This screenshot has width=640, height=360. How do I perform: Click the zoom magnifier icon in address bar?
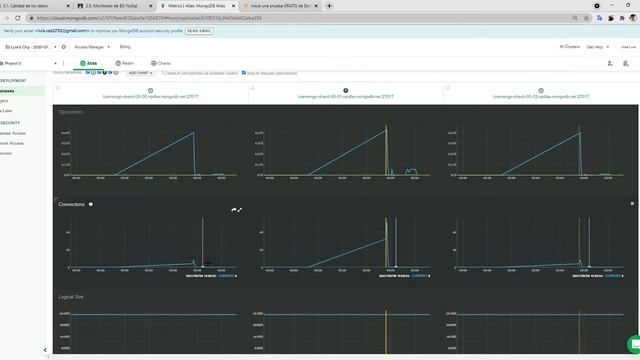pyautogui.click(x=575, y=18)
